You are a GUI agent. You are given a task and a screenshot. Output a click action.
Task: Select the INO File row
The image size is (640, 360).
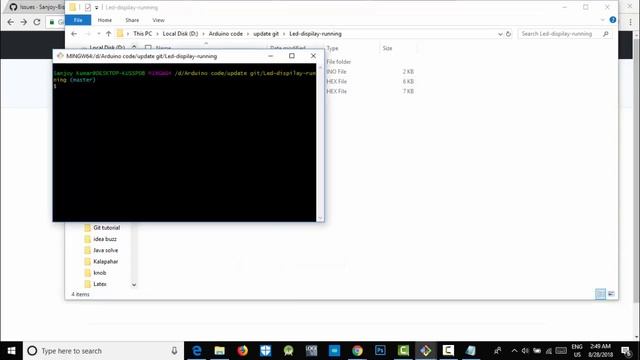(336, 71)
